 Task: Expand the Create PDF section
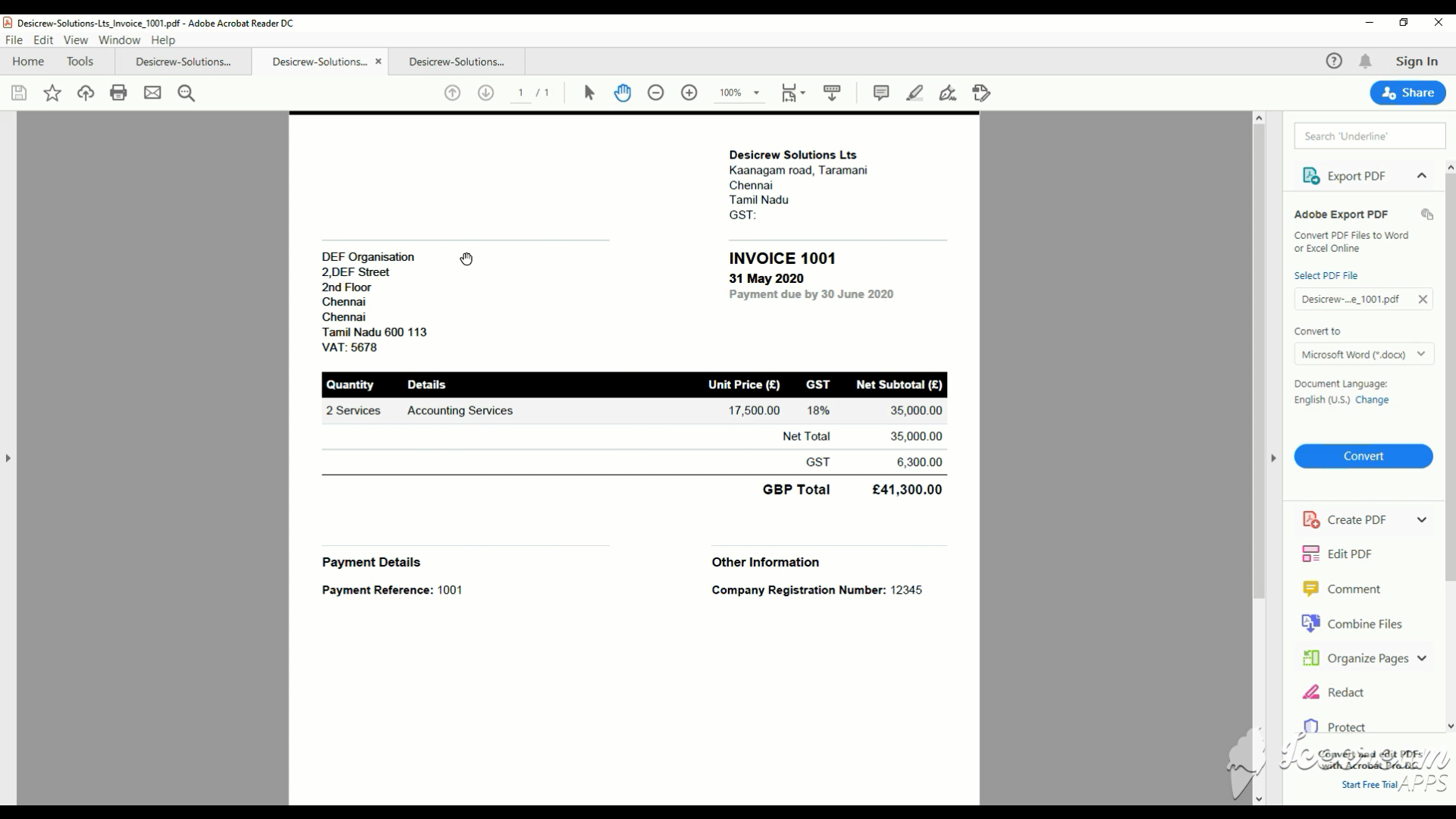click(1421, 519)
